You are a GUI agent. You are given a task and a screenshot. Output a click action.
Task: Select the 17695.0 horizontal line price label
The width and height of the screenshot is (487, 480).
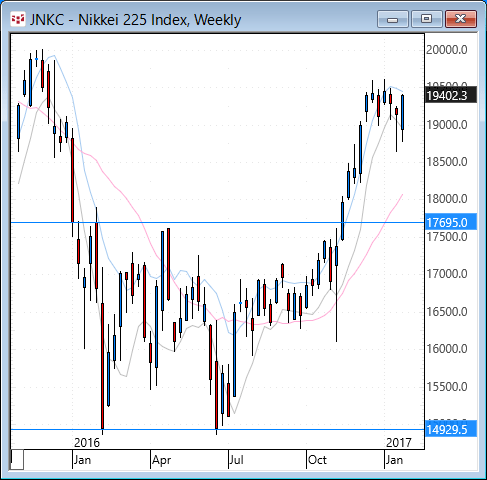point(451,222)
